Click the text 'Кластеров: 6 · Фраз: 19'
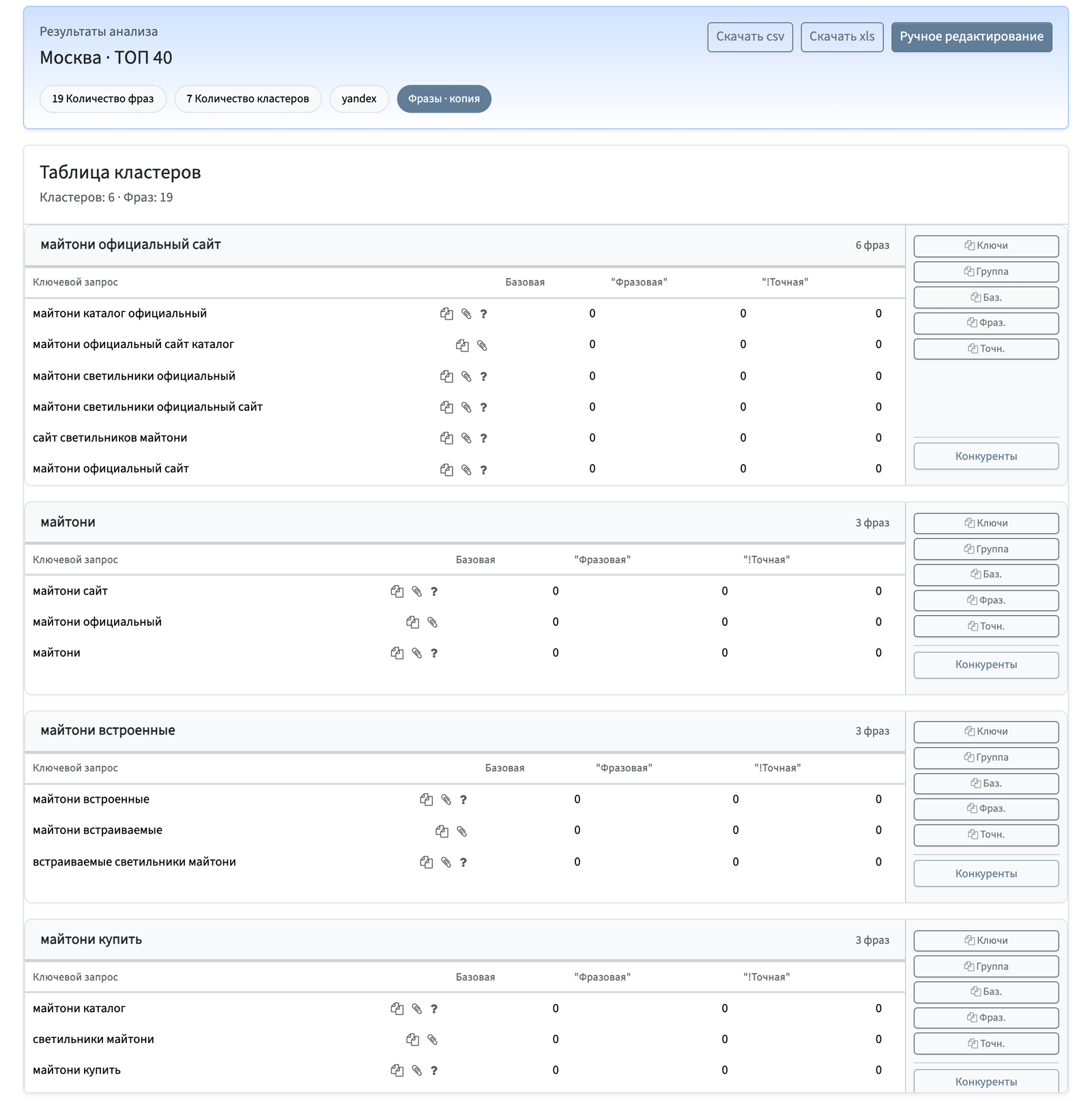The height and width of the screenshot is (1101, 1092). tap(106, 198)
